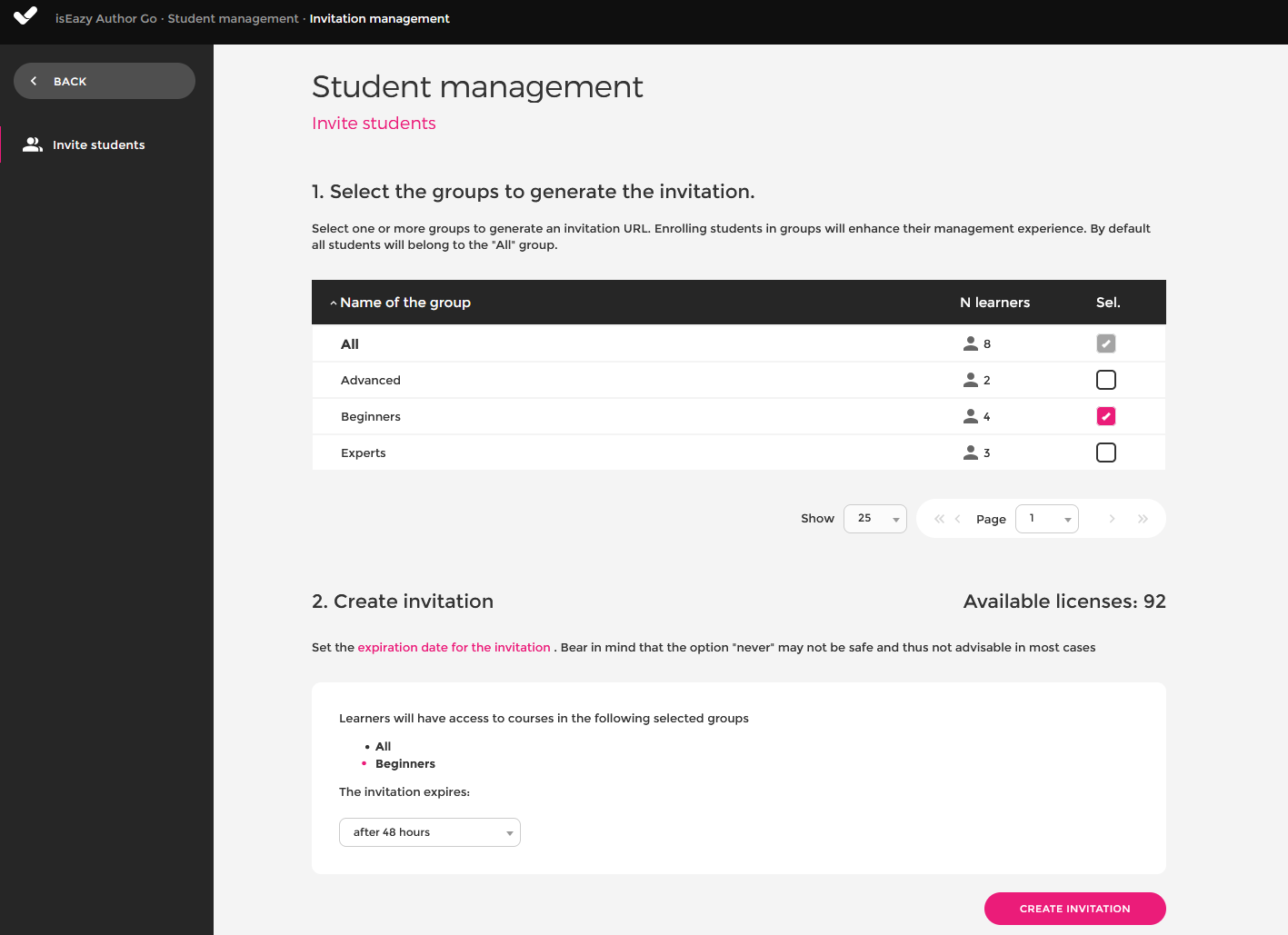Image resolution: width=1288 pixels, height=935 pixels.
Task: Go to the next page arrow
Action: [1112, 519]
